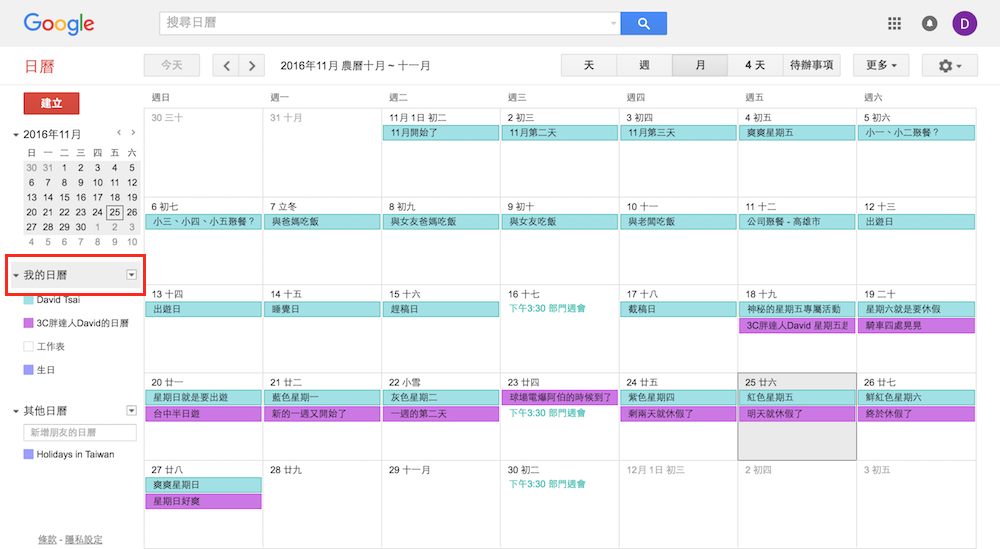Click the blue search magnifier button
The image size is (1000, 549).
click(x=643, y=24)
